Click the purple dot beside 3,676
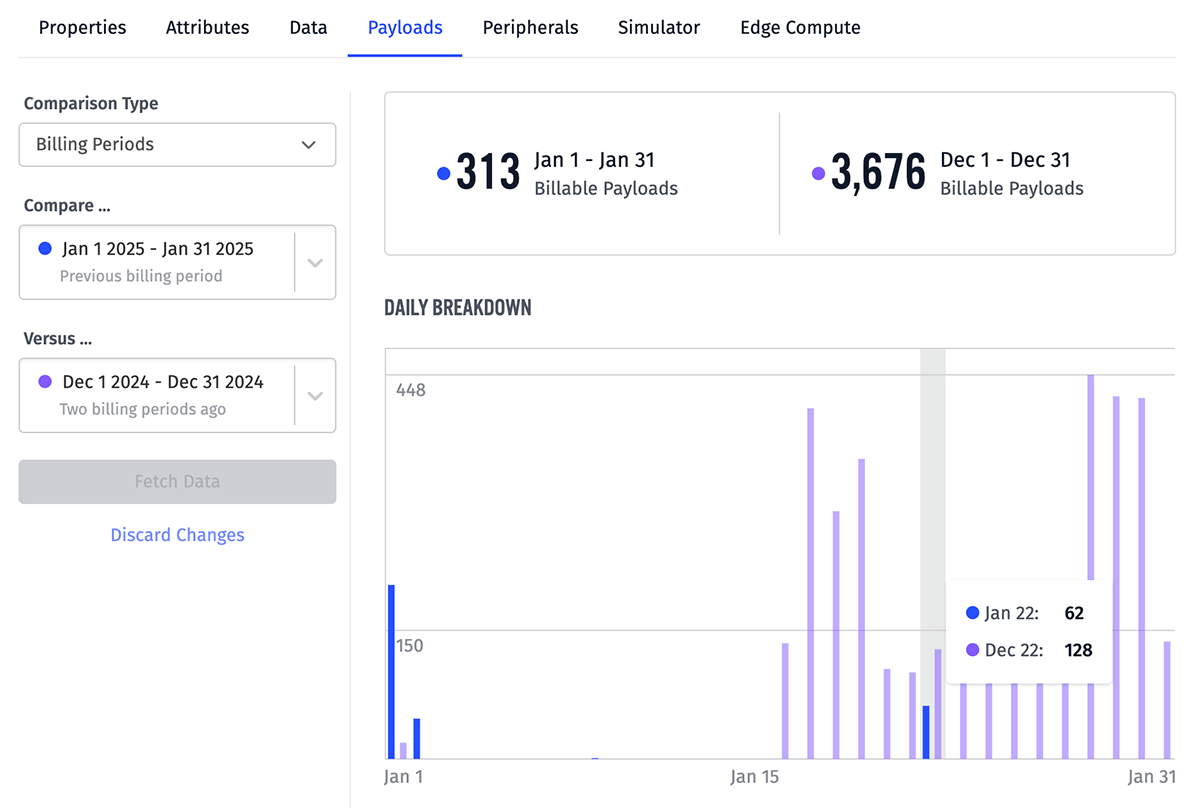 (818, 173)
